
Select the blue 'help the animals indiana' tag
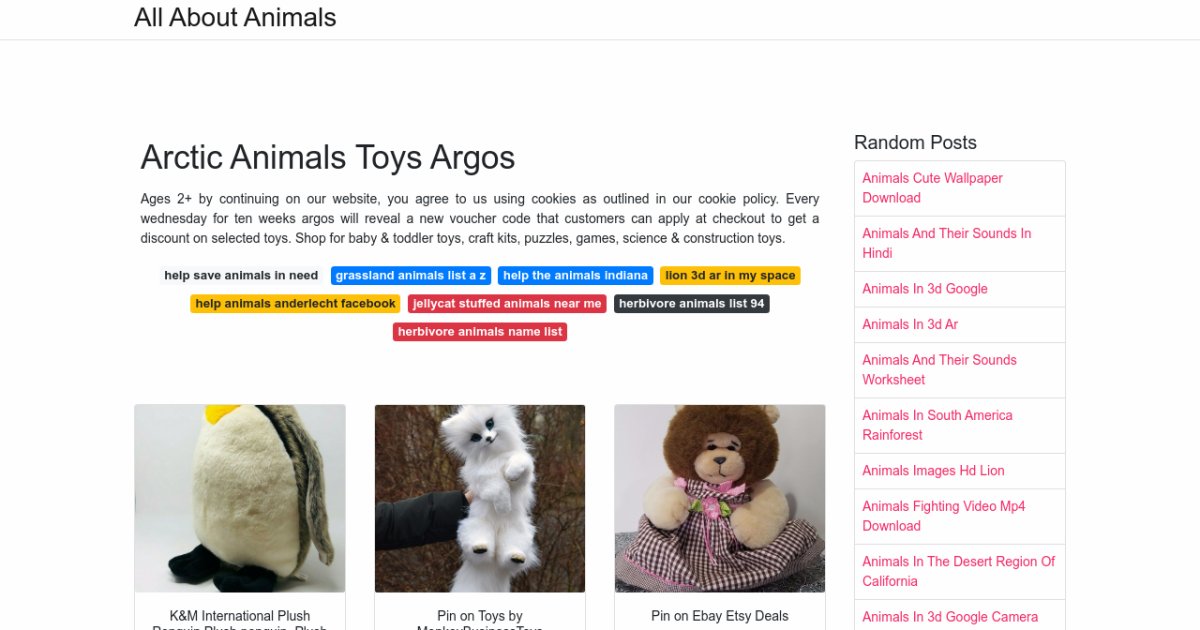pos(575,276)
